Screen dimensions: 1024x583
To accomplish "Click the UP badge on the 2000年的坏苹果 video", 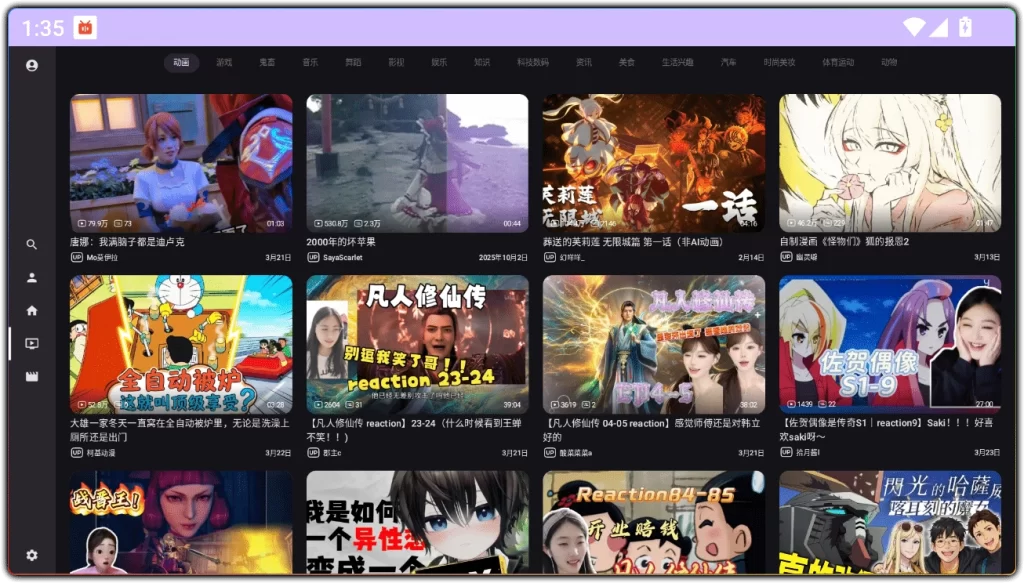I will (x=314, y=257).
